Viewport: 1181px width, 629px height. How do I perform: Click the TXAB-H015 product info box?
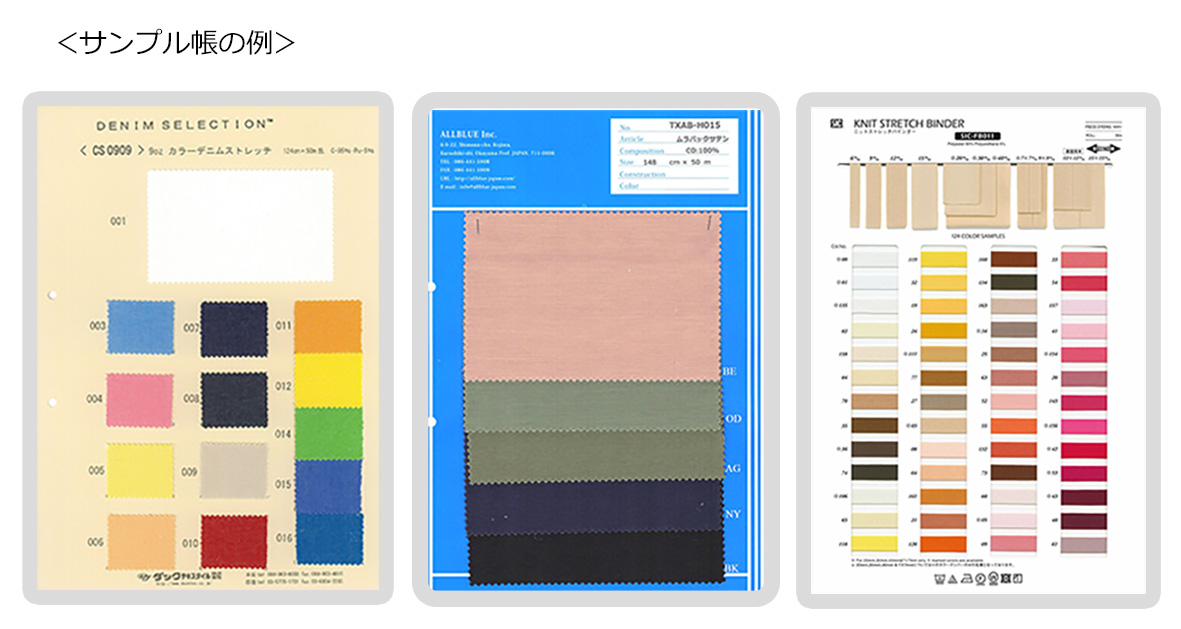click(674, 156)
